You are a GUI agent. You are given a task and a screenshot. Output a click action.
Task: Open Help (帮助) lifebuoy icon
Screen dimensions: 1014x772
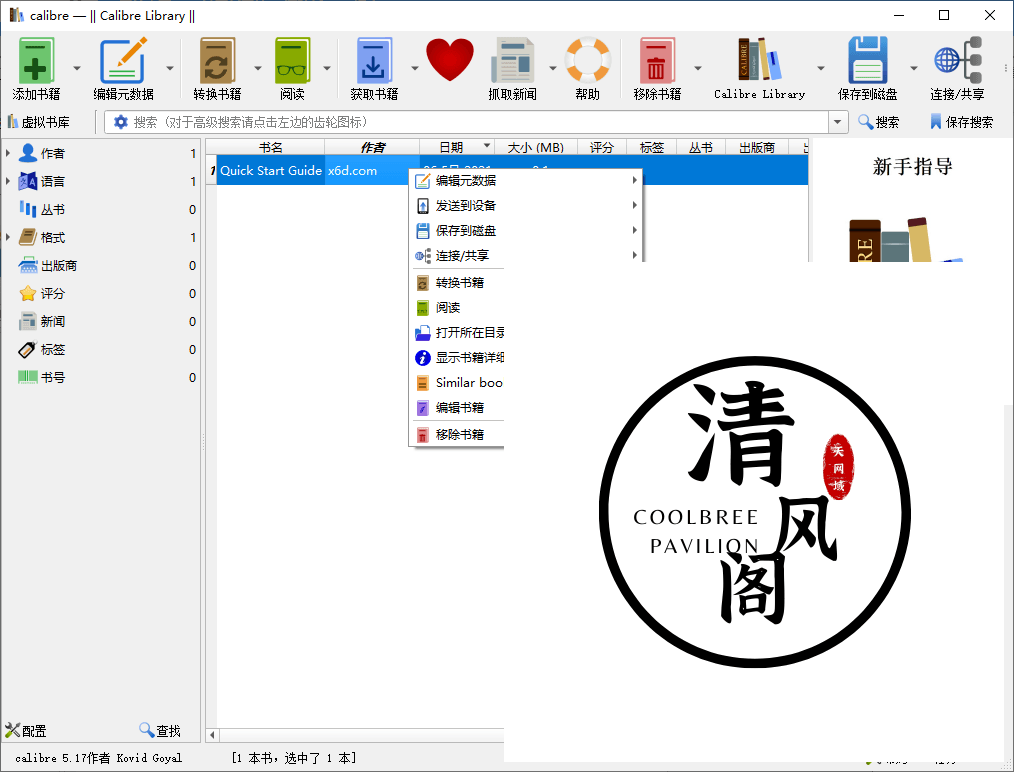(x=587, y=60)
